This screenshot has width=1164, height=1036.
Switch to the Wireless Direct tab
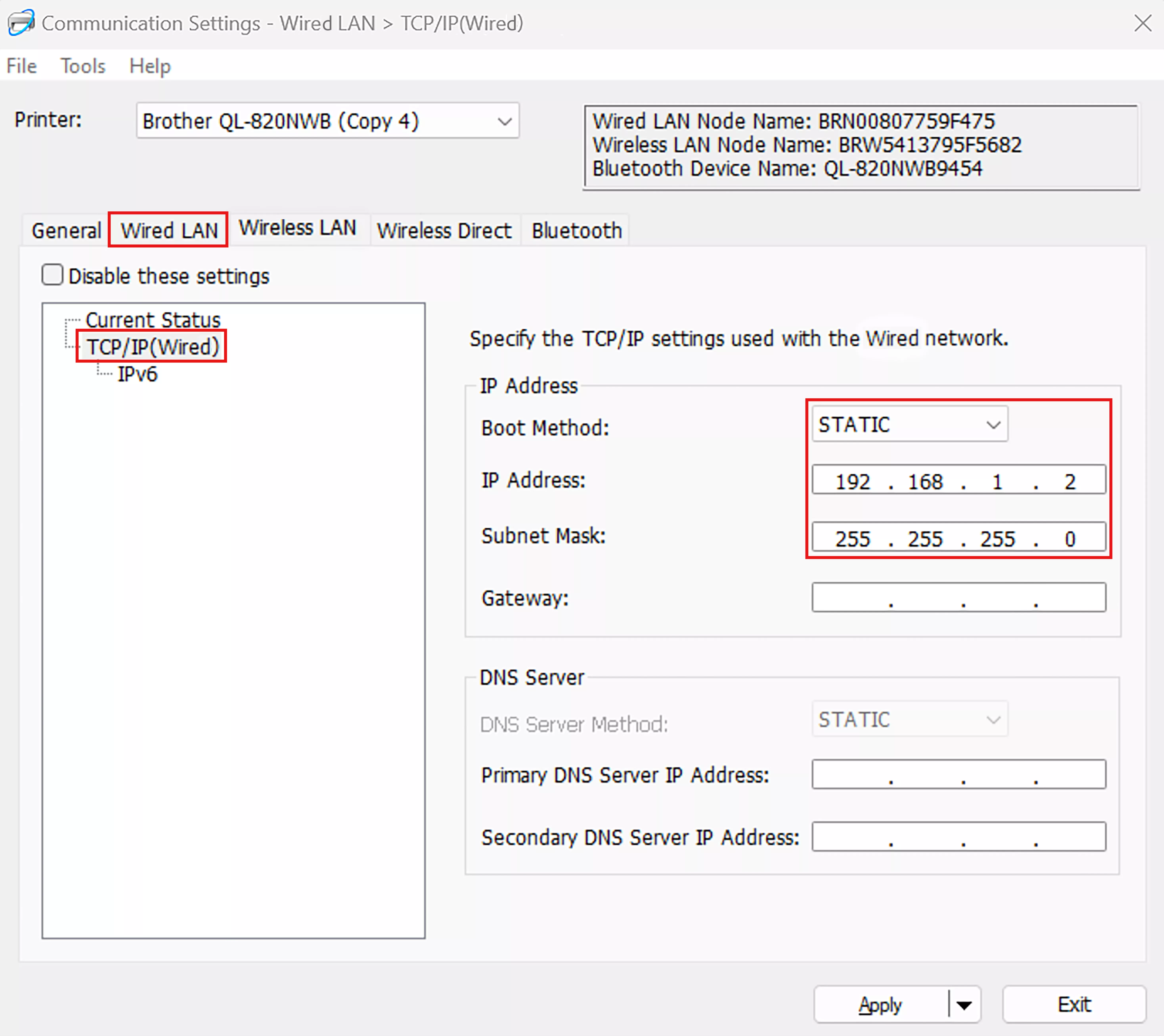[x=444, y=231]
